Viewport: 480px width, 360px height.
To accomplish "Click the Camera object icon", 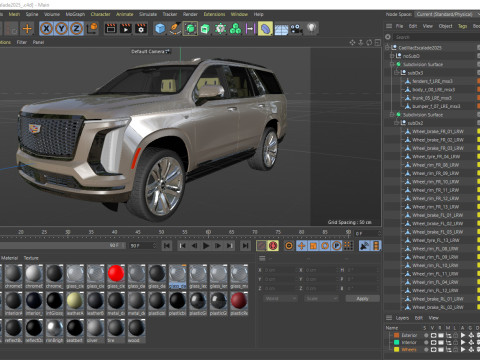I will click(x=296, y=29).
